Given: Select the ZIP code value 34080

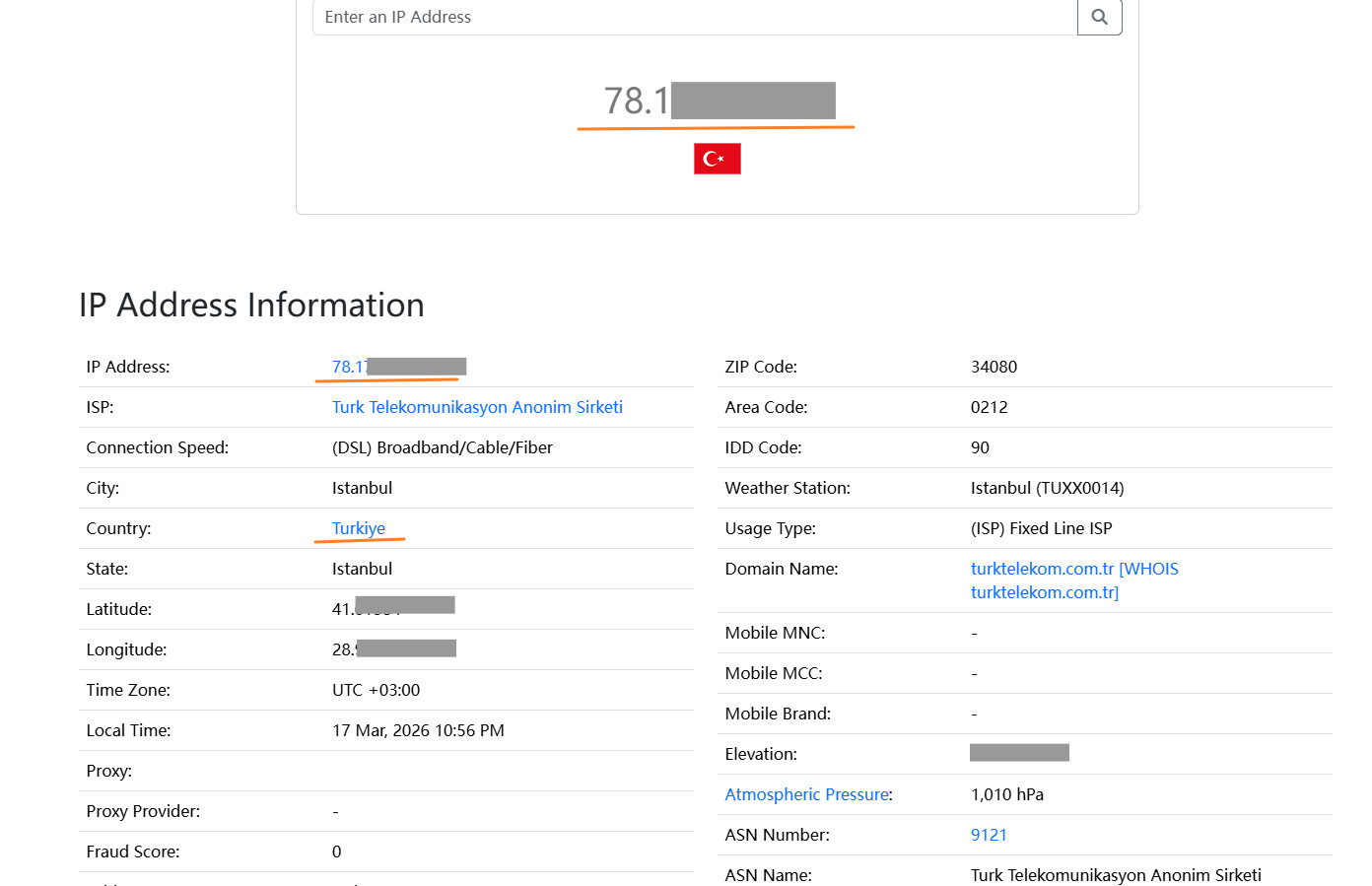Looking at the screenshot, I should (994, 367).
